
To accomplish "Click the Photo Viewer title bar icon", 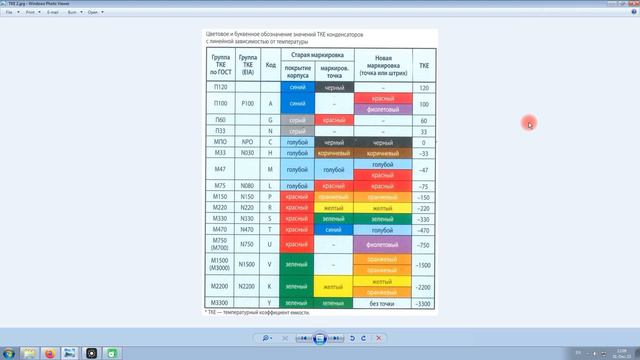I will click(3, 3).
